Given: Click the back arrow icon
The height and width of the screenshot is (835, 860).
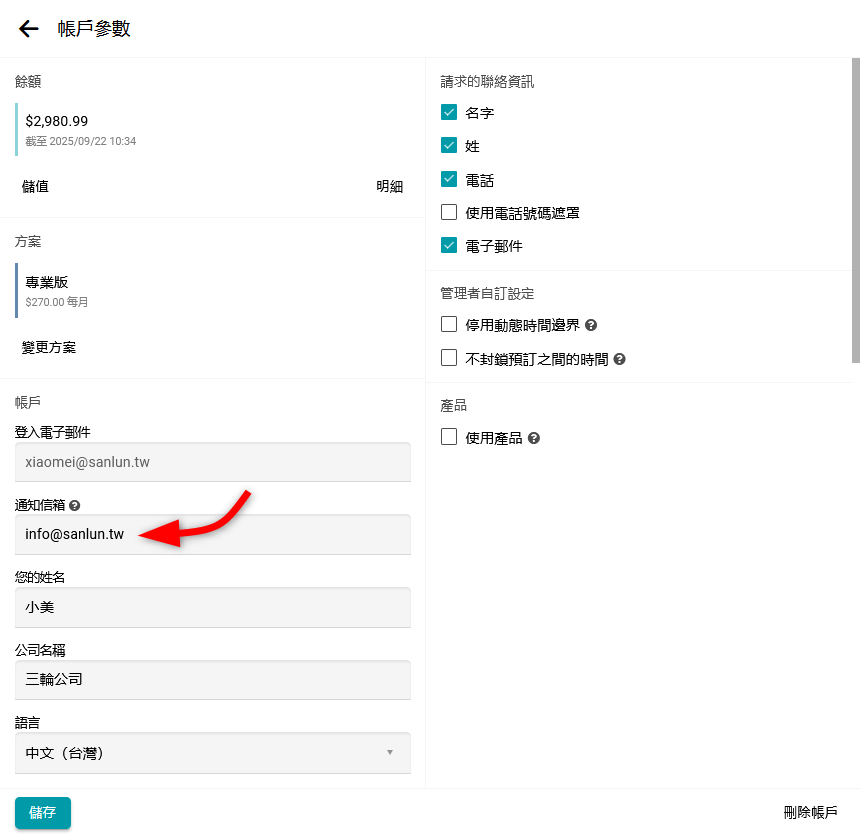Looking at the screenshot, I should [x=29, y=29].
